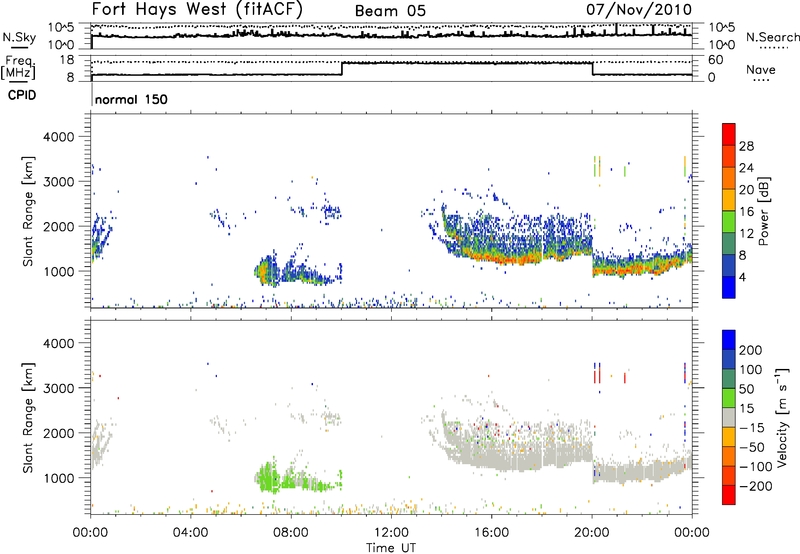The height and width of the screenshot is (554, 800).
Task: Click the '3000' tick on the velocity panel
Action: coord(58,388)
